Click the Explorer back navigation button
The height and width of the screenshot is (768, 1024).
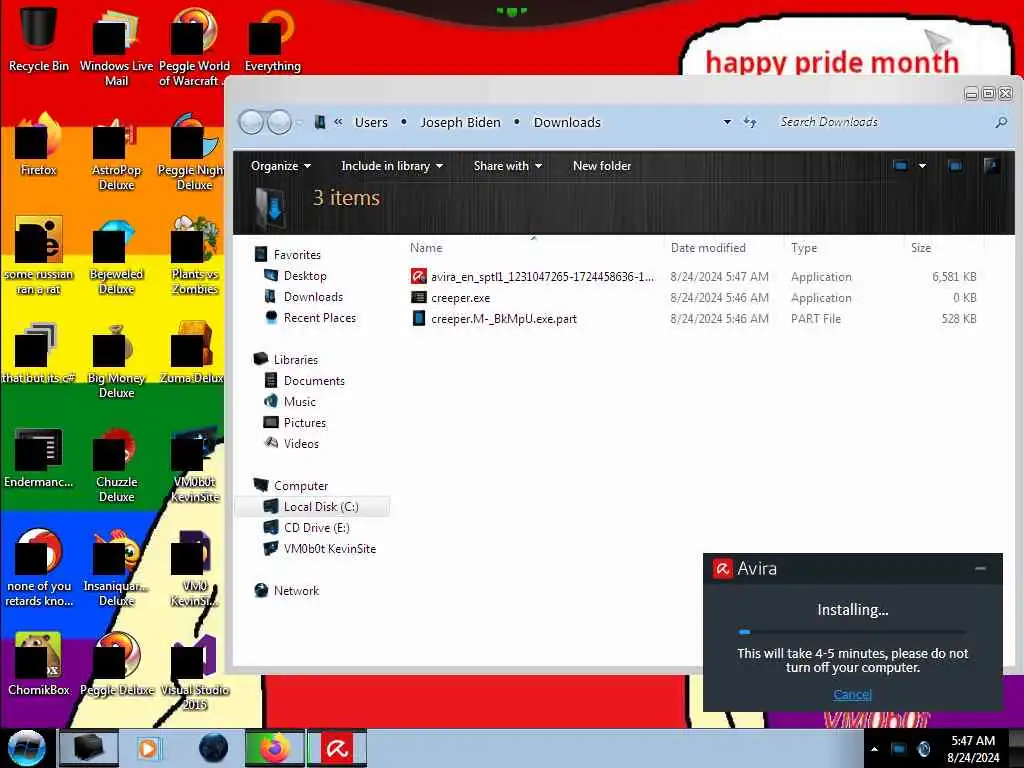251,122
